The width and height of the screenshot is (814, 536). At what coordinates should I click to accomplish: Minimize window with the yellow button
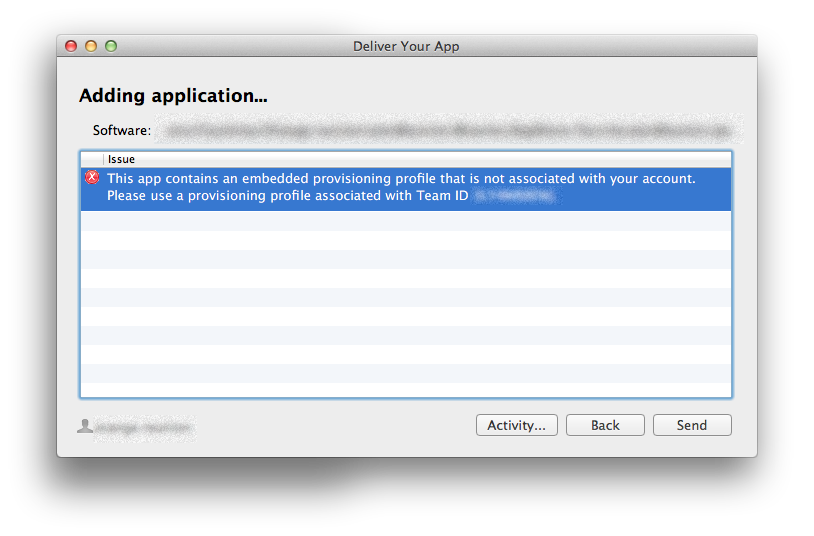pyautogui.click(x=91, y=46)
